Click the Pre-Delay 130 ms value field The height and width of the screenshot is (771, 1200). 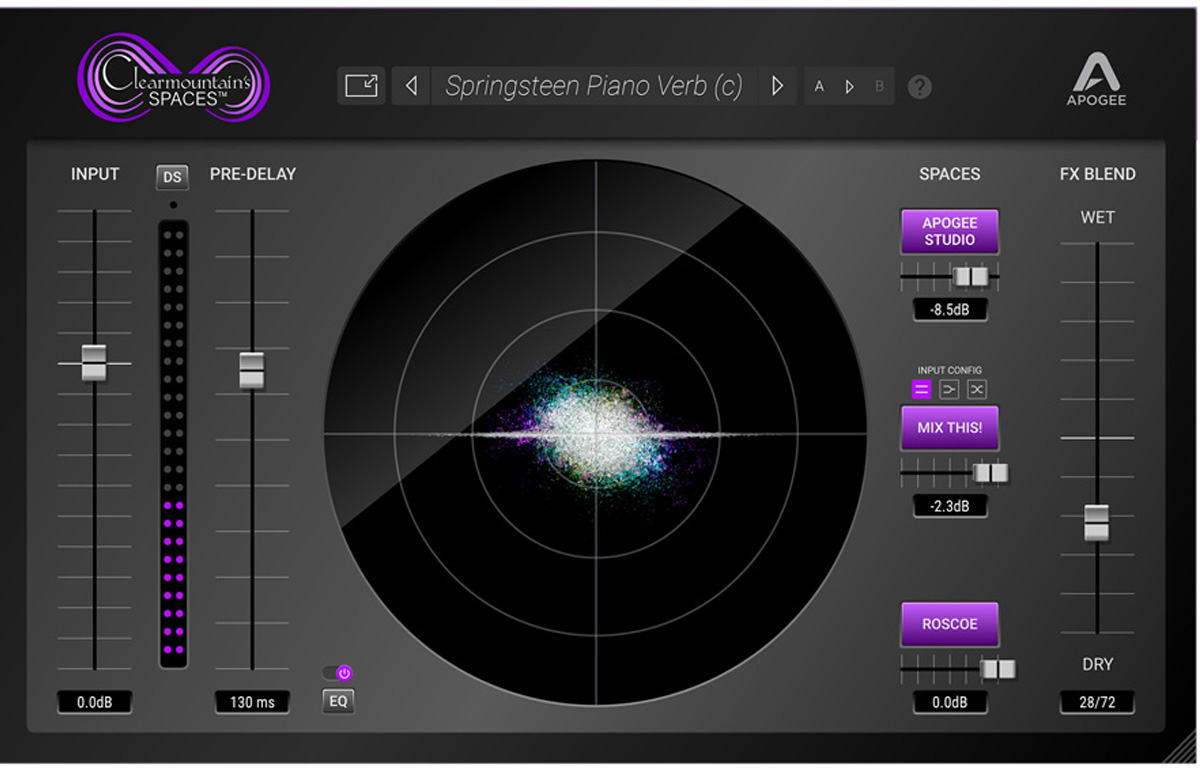(252, 702)
